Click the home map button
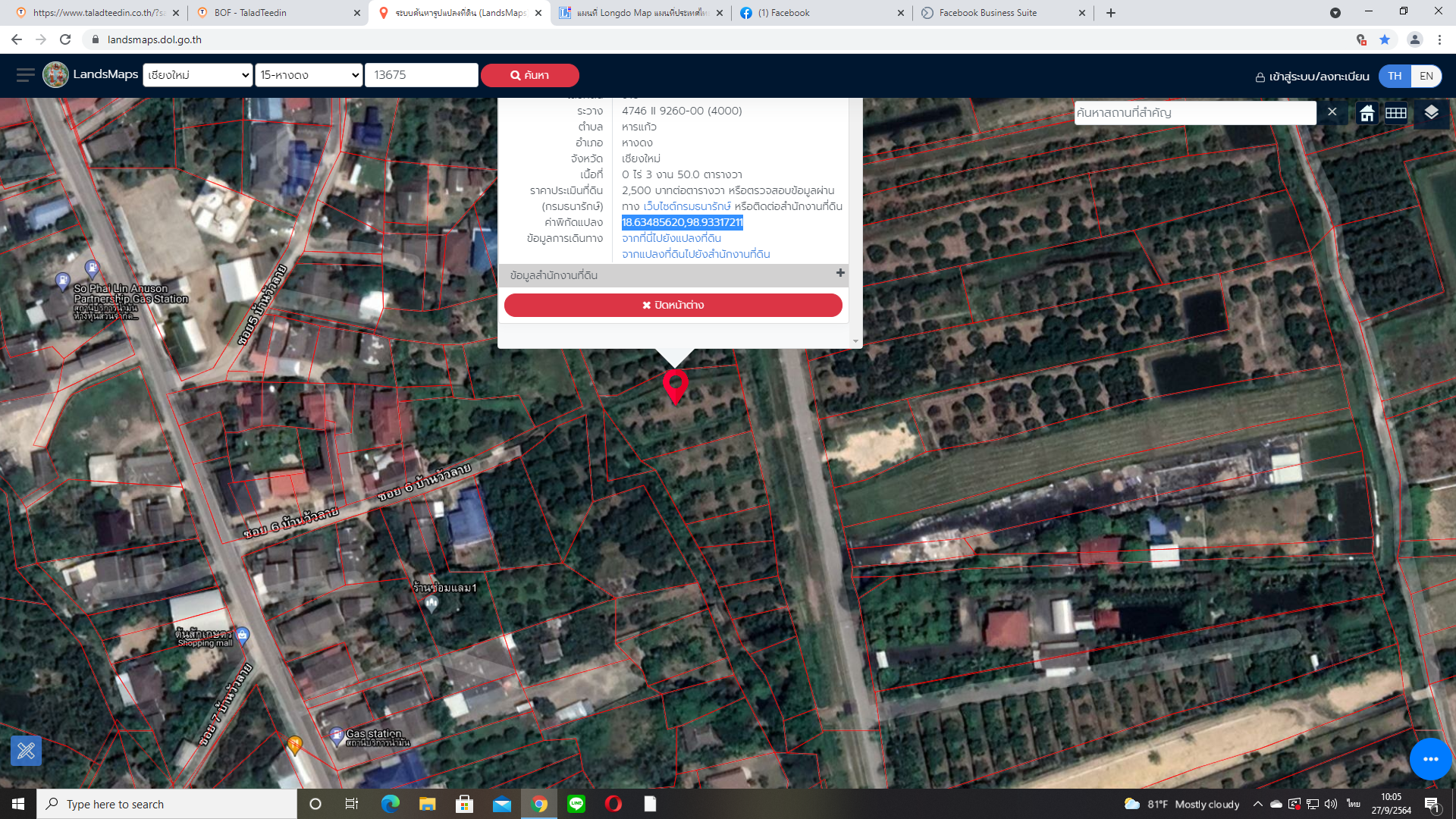The width and height of the screenshot is (1456, 819). pyautogui.click(x=1367, y=113)
